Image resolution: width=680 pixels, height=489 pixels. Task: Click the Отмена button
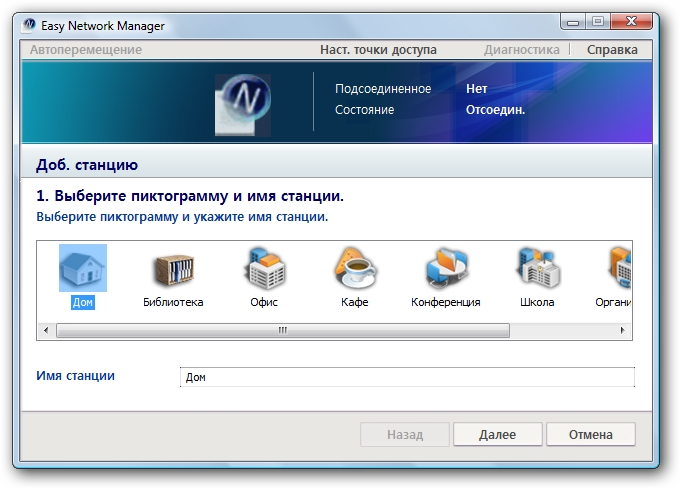tap(591, 434)
